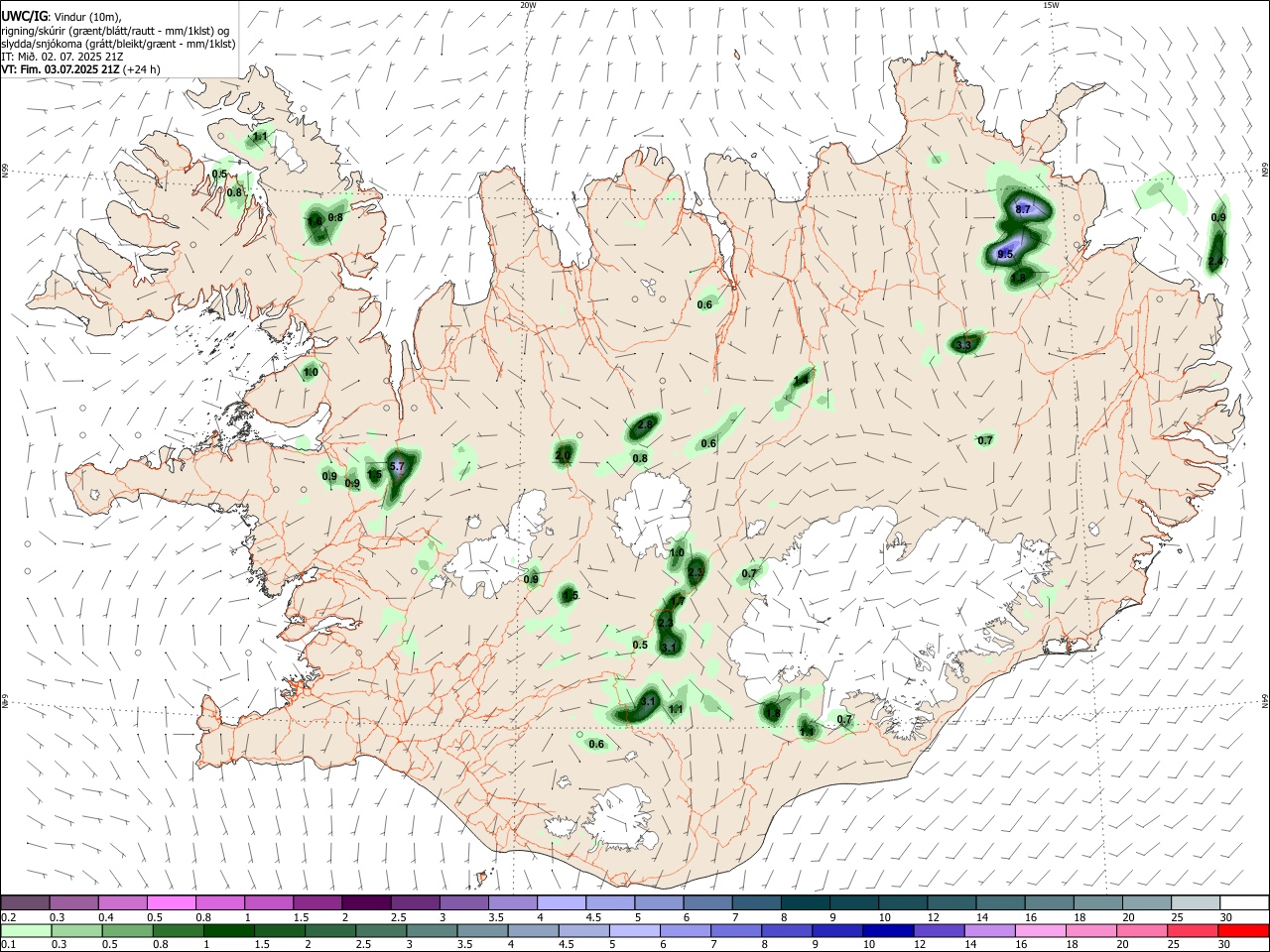This screenshot has width=1270, height=952.
Task: Click the 'UWC/IG: Vindur (10m)' title text
Action: click(61, 16)
